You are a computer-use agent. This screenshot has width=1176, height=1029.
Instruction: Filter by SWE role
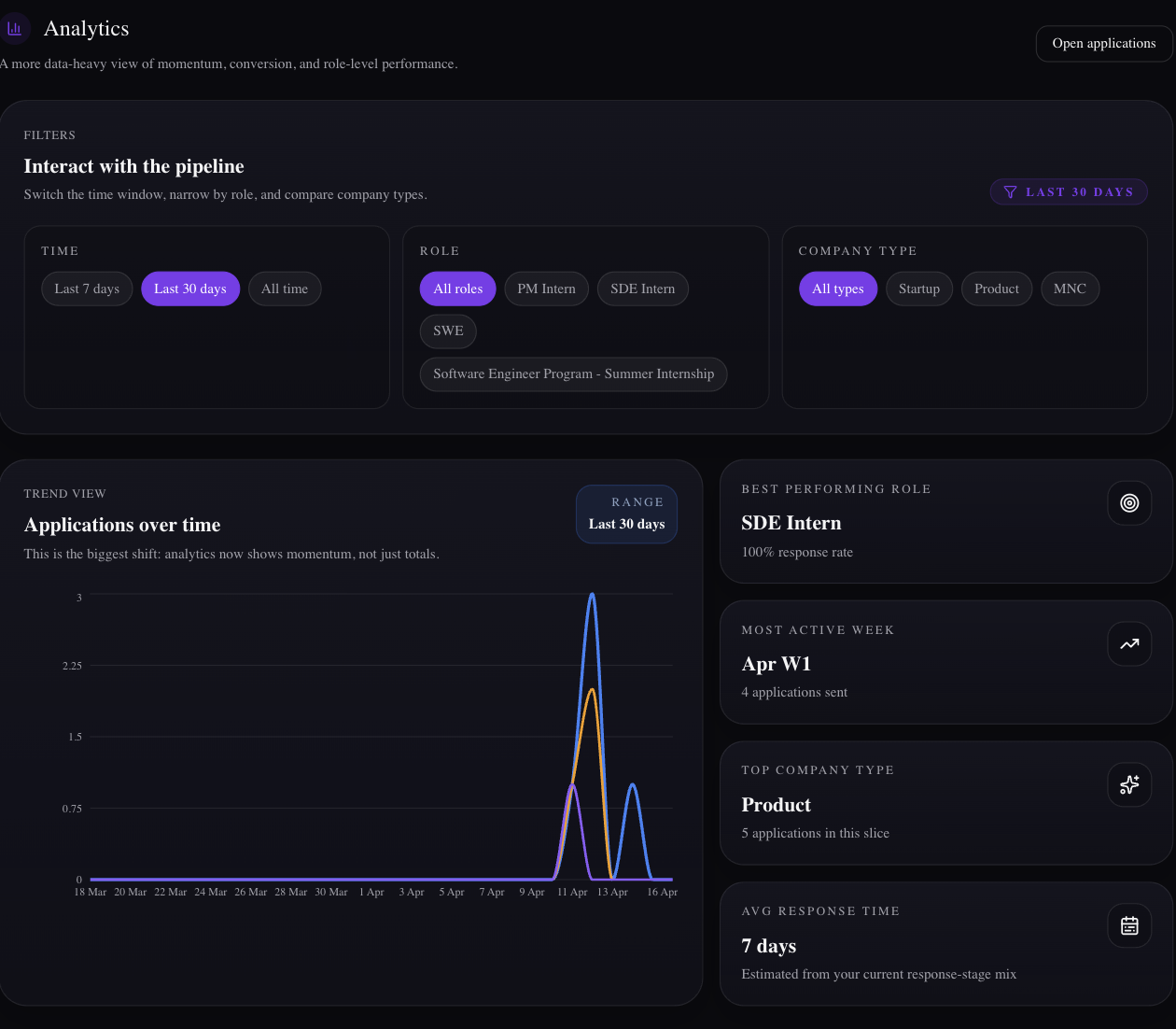pos(448,331)
